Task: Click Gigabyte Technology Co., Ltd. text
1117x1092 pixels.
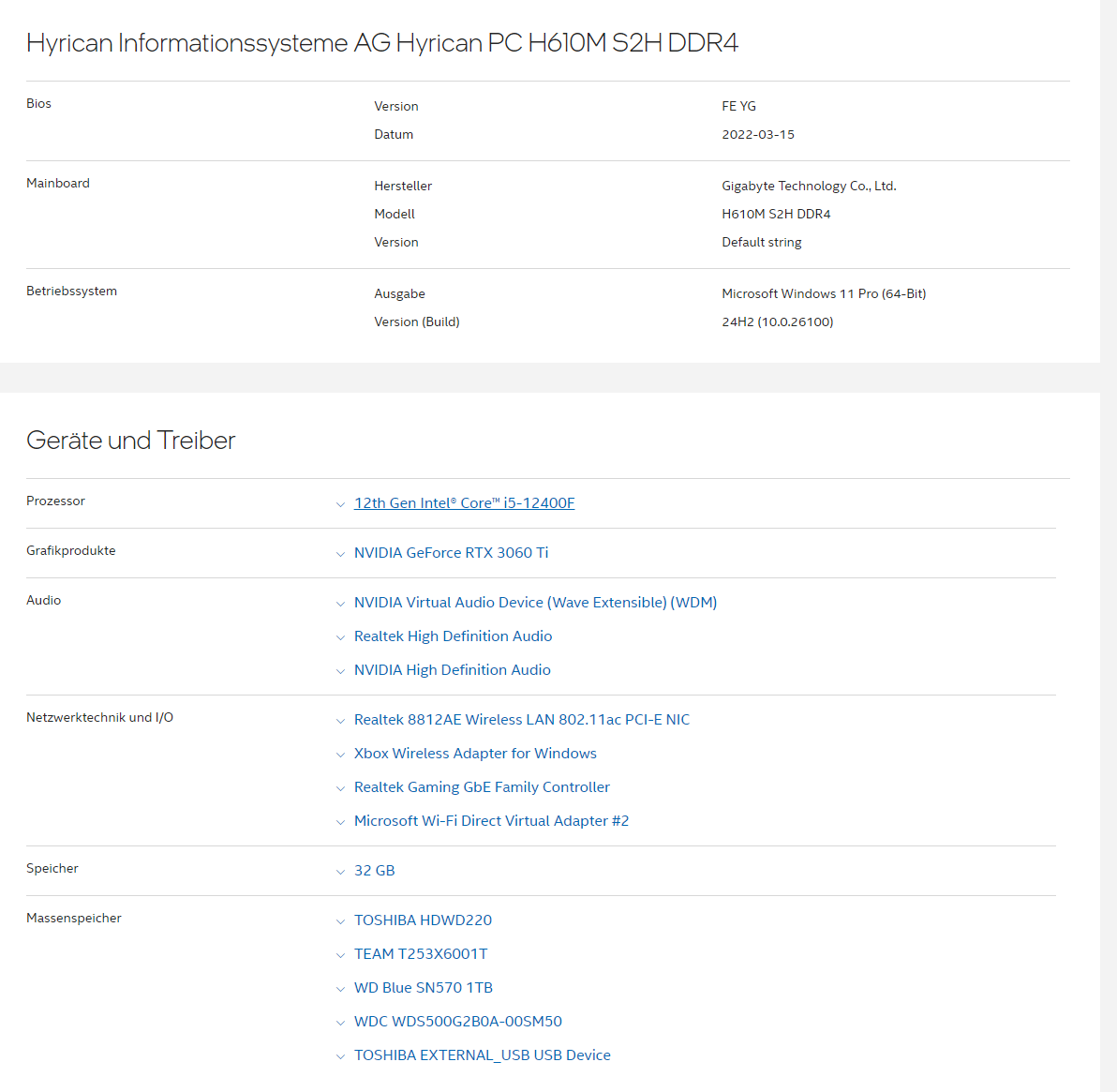Action: 809,186
